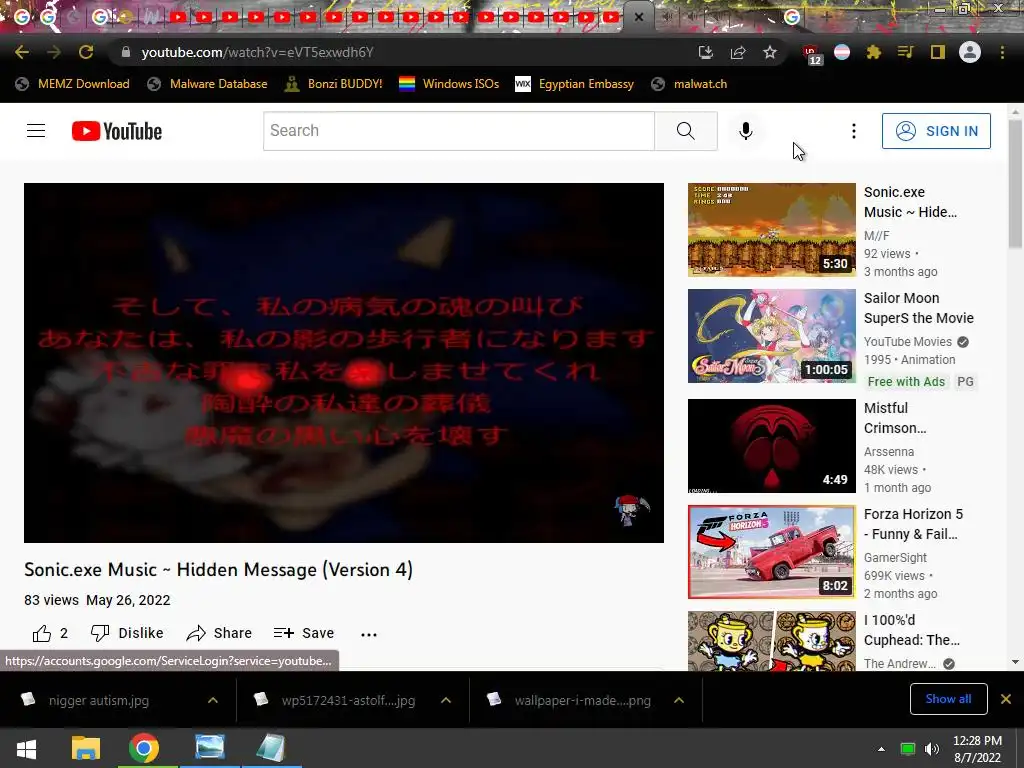Open the malwat.ch bookmark
1024x768 pixels.
[x=690, y=84]
